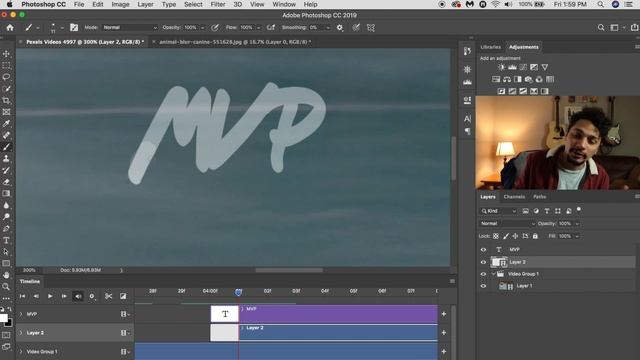Open the Opacity dropdown in options bar

click(x=202, y=27)
